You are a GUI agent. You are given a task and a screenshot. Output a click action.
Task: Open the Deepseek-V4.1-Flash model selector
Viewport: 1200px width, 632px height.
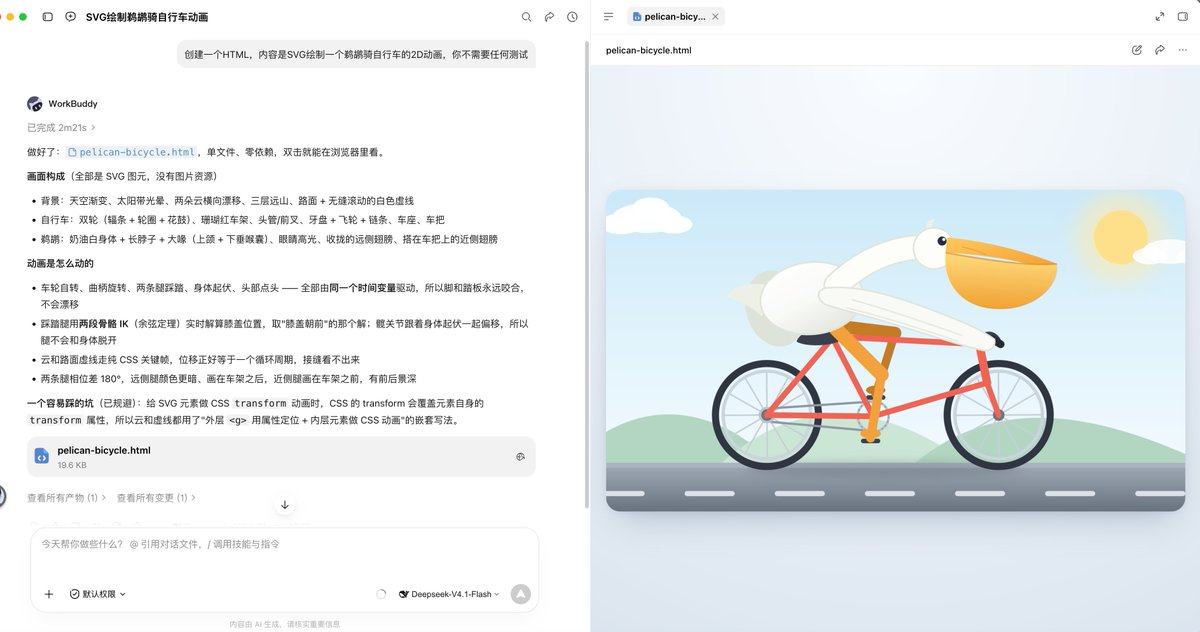click(449, 594)
